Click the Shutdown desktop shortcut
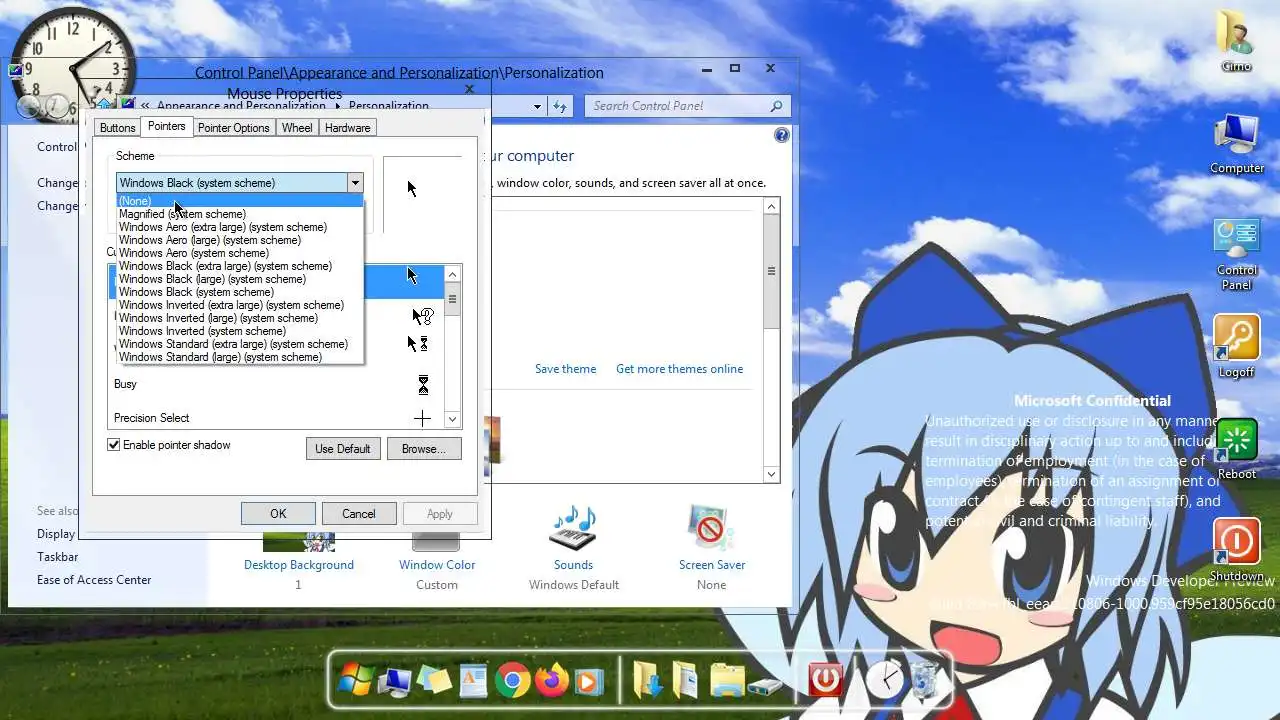 click(x=1236, y=550)
